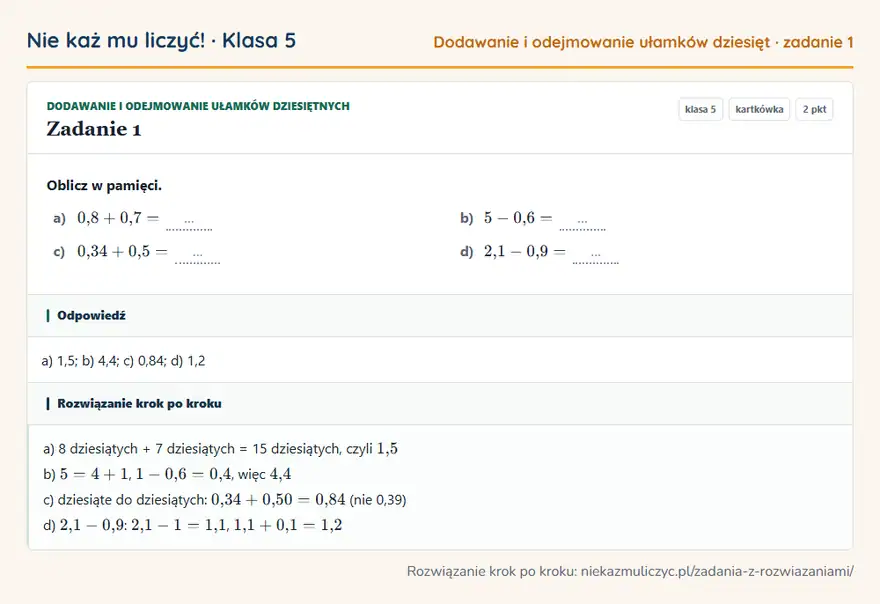Select the 'kartkówka' tag
The width and height of the screenshot is (880, 604).
click(759, 109)
